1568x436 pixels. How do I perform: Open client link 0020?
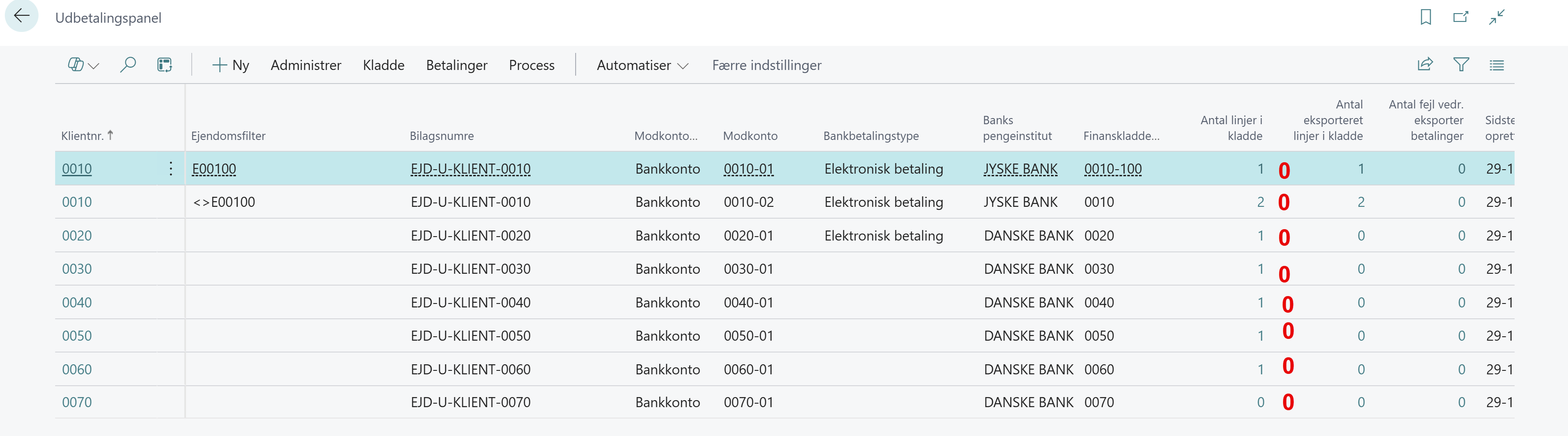tap(77, 235)
